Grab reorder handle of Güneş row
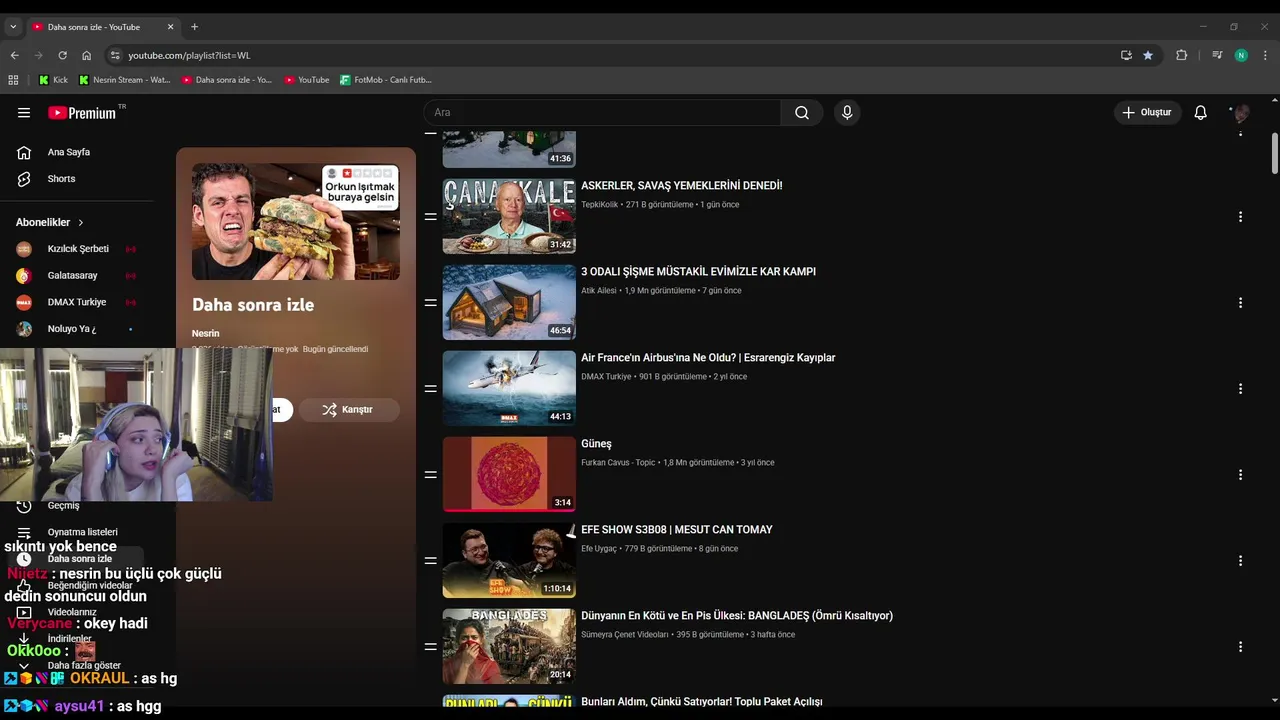The height and width of the screenshot is (720, 1280). (430, 475)
